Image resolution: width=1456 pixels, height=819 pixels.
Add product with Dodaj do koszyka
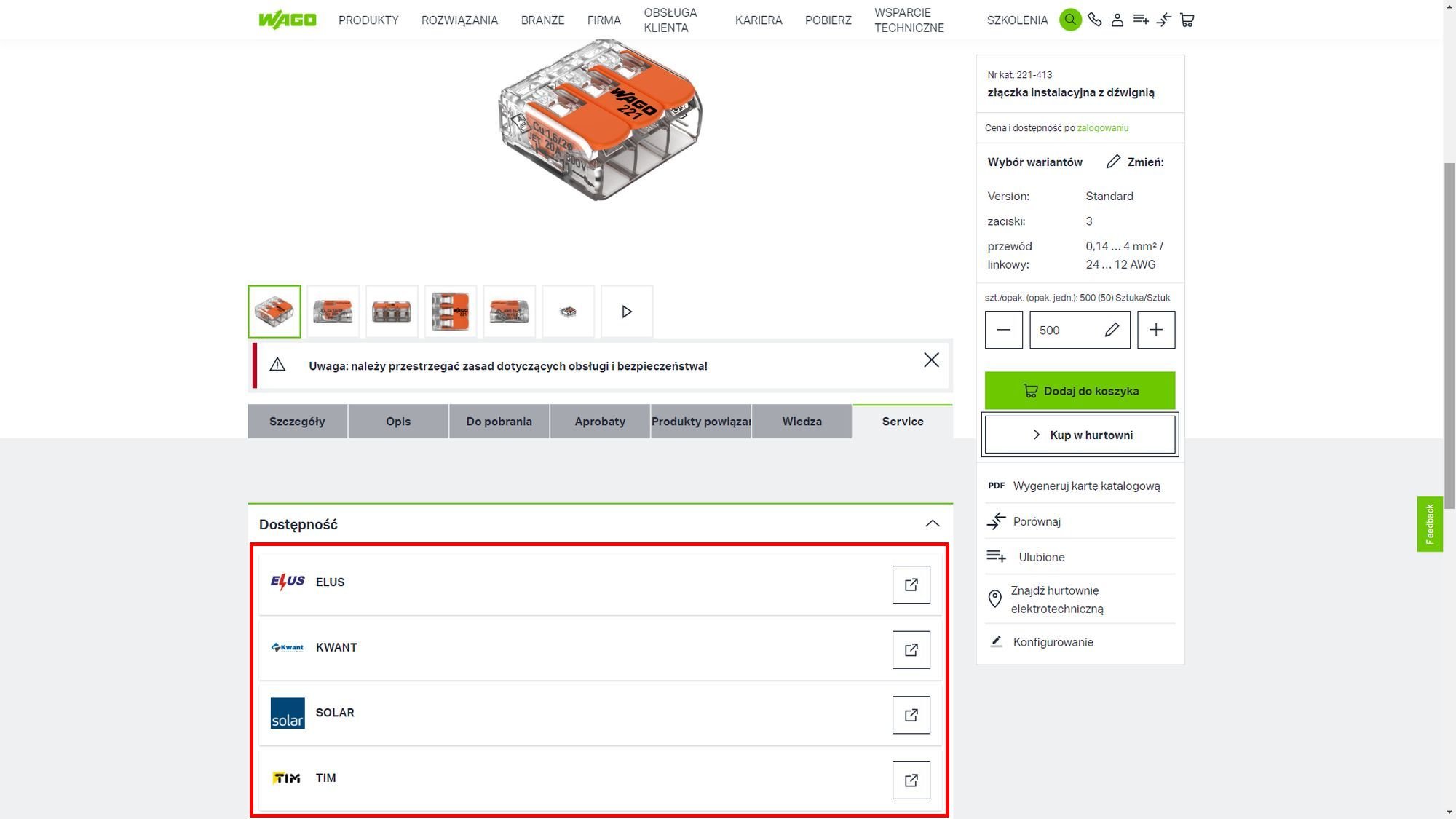(1080, 391)
